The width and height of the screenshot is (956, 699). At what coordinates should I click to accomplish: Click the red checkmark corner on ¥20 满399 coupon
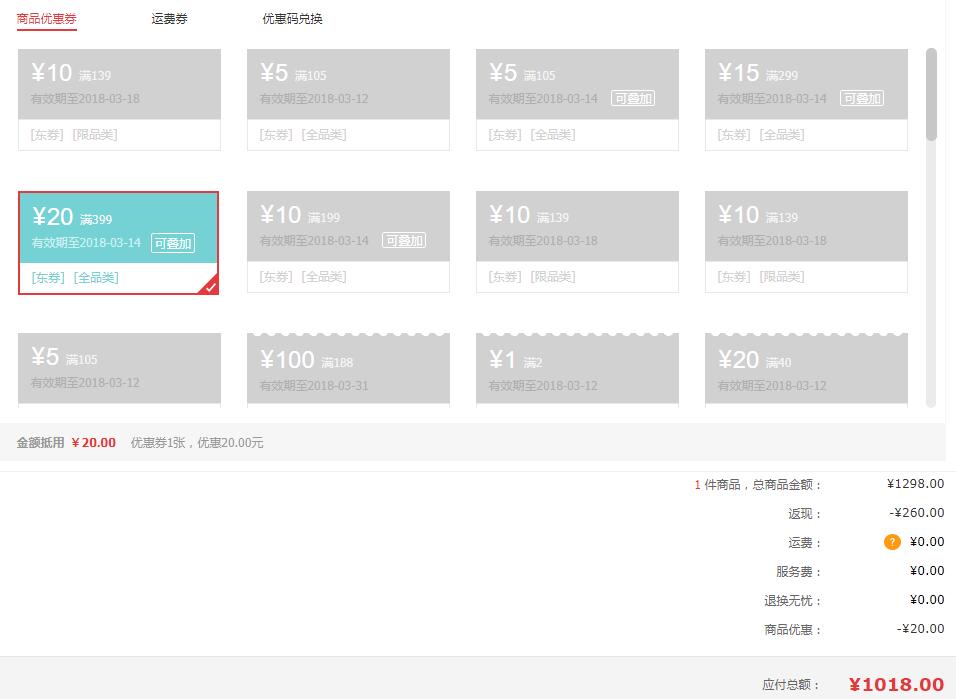coord(209,285)
